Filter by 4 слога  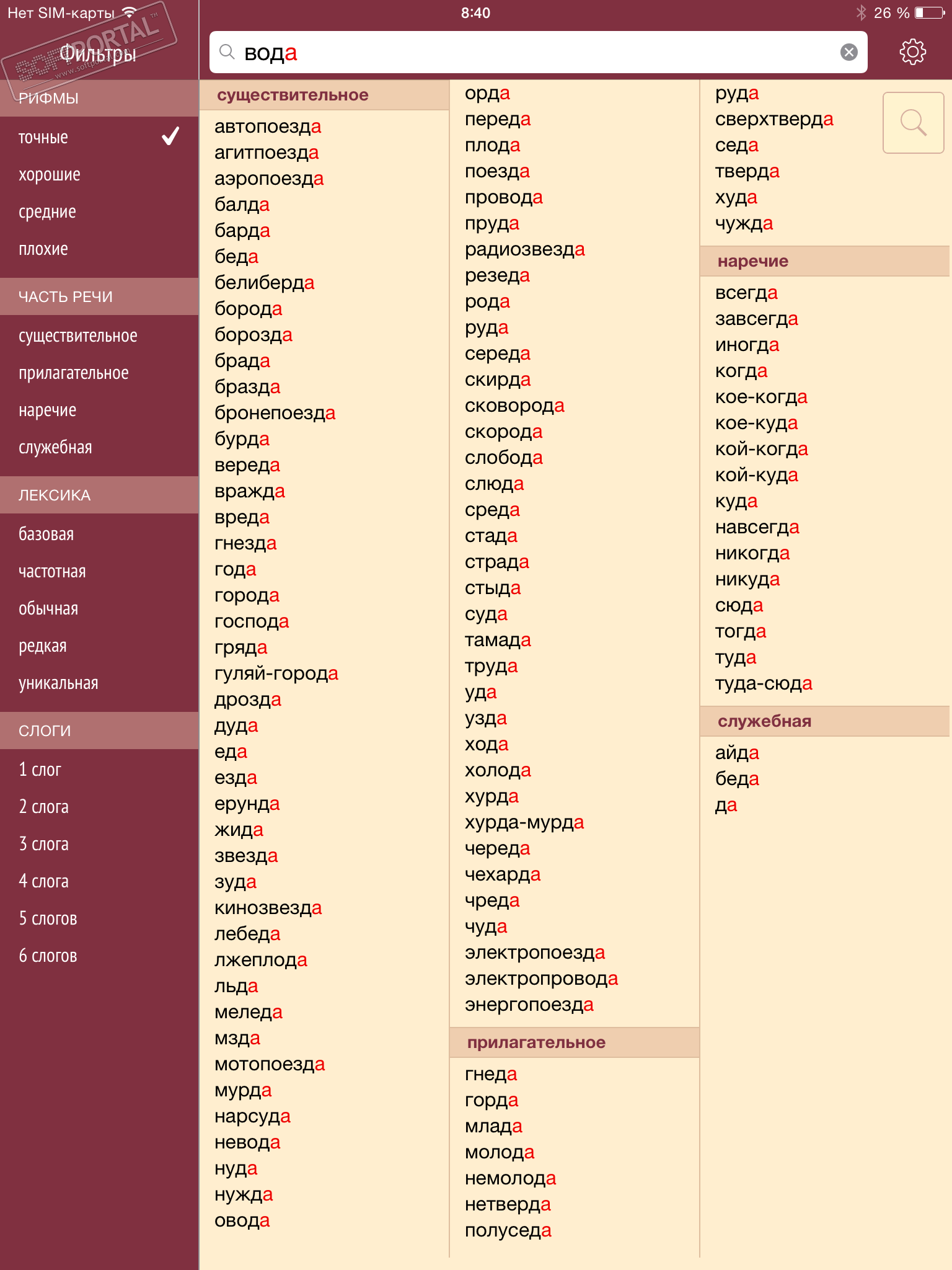[99, 881]
